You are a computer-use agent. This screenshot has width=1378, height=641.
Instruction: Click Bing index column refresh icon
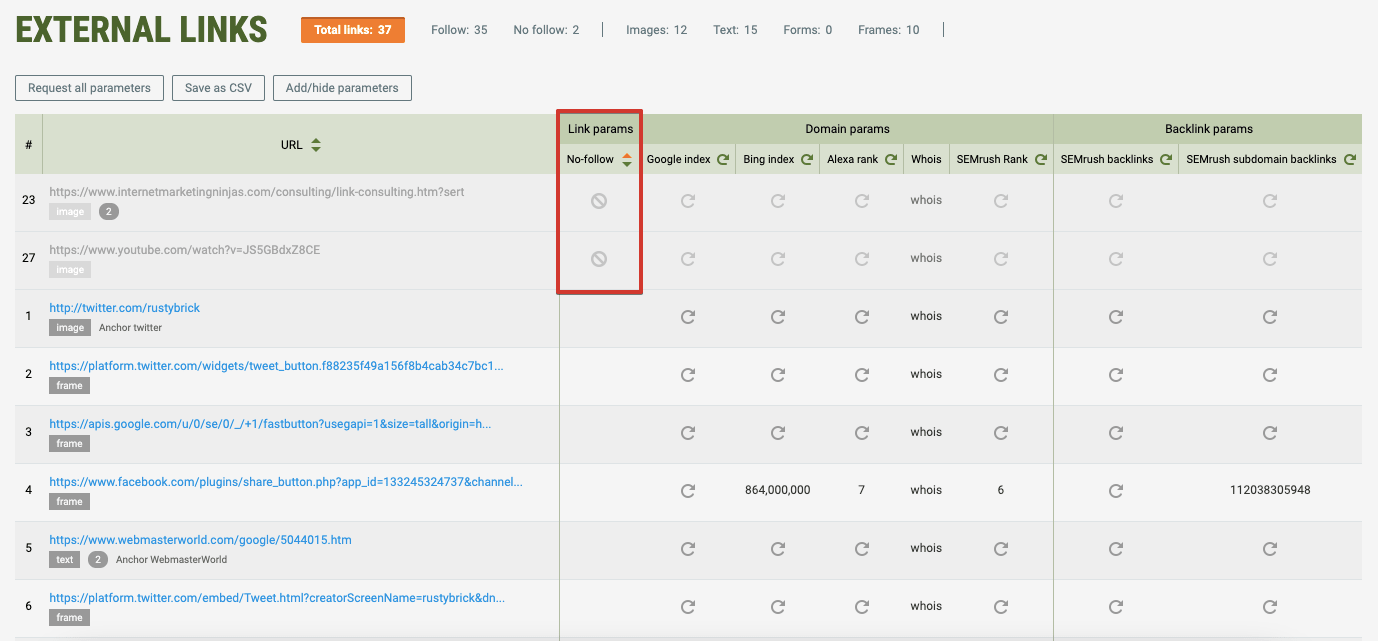(x=805, y=160)
